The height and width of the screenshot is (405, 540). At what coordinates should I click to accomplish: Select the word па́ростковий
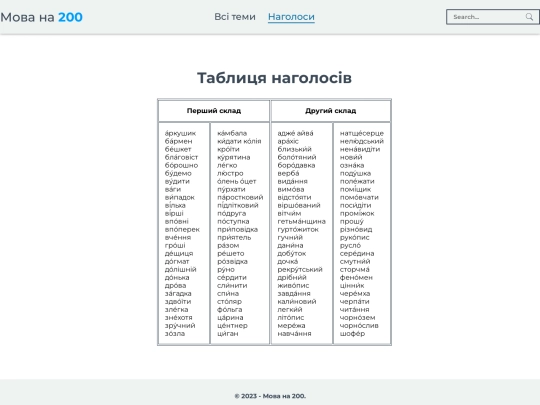pos(240,197)
